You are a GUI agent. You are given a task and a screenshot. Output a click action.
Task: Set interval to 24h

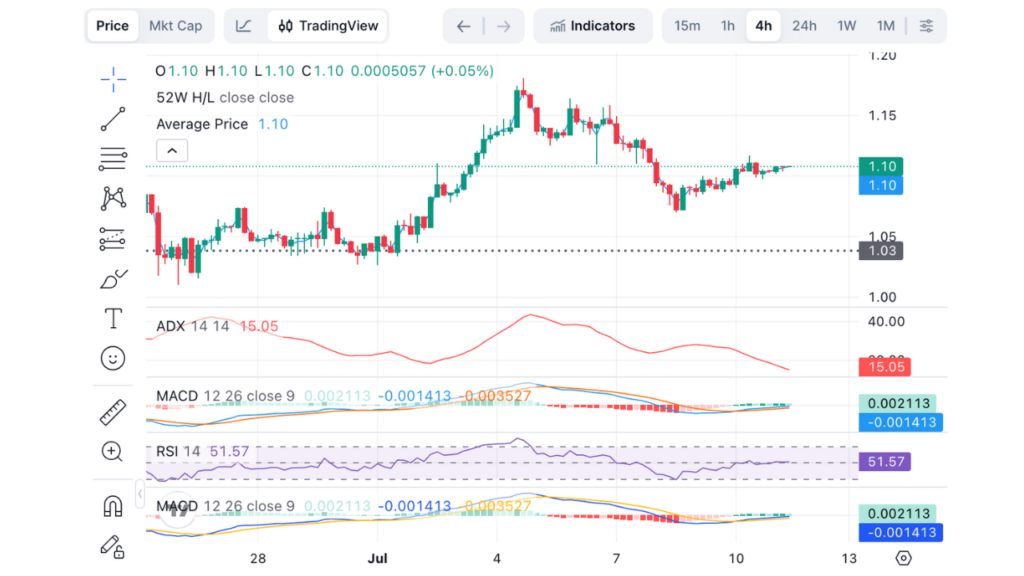pos(804,26)
